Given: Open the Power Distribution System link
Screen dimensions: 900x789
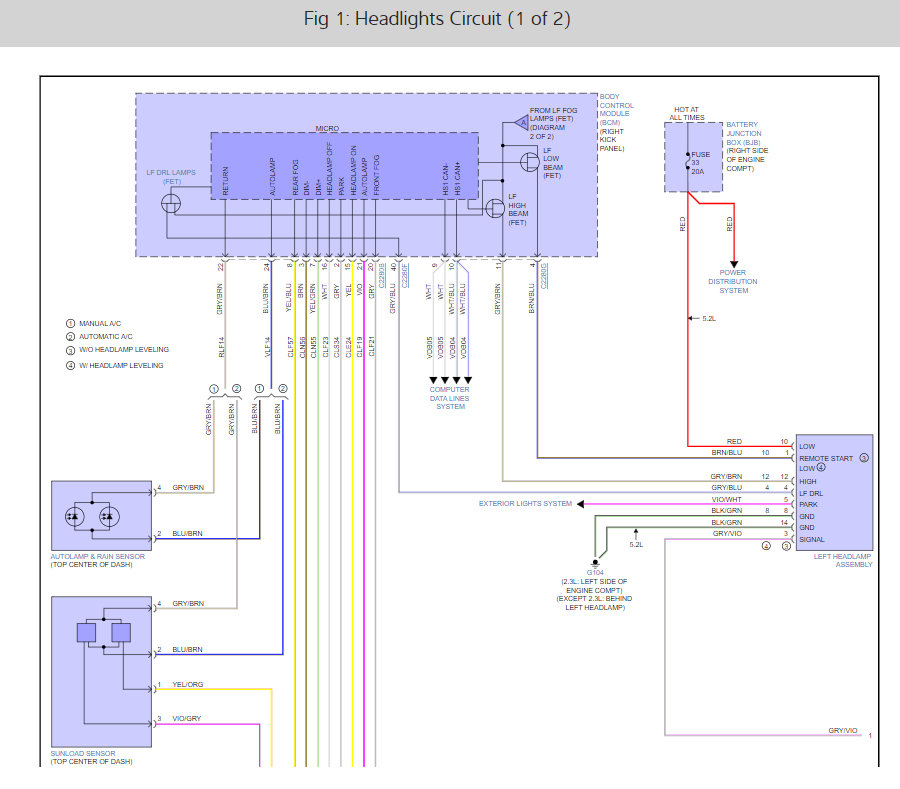Looking at the screenshot, I should click(x=733, y=282).
